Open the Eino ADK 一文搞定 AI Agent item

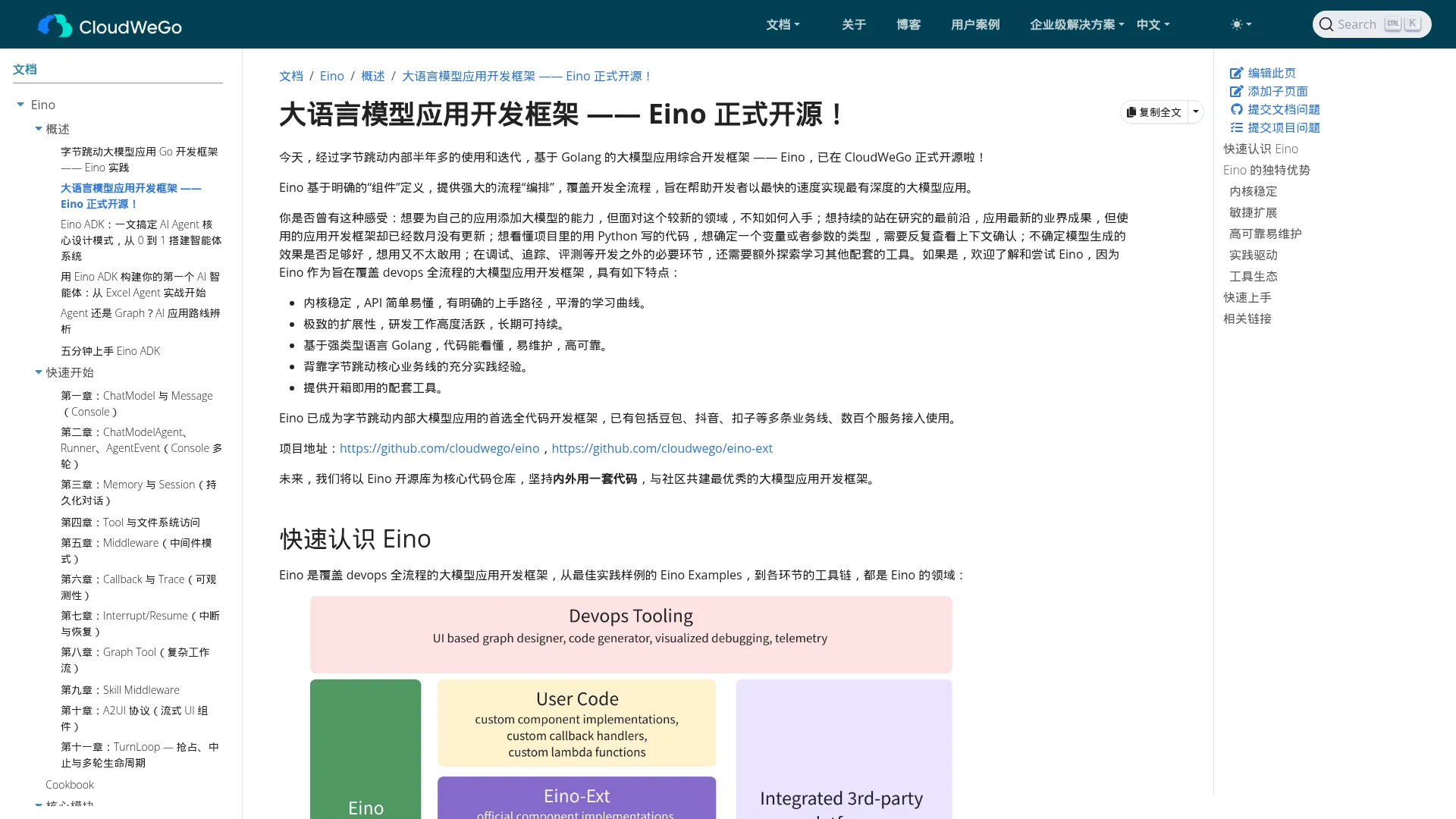(141, 240)
